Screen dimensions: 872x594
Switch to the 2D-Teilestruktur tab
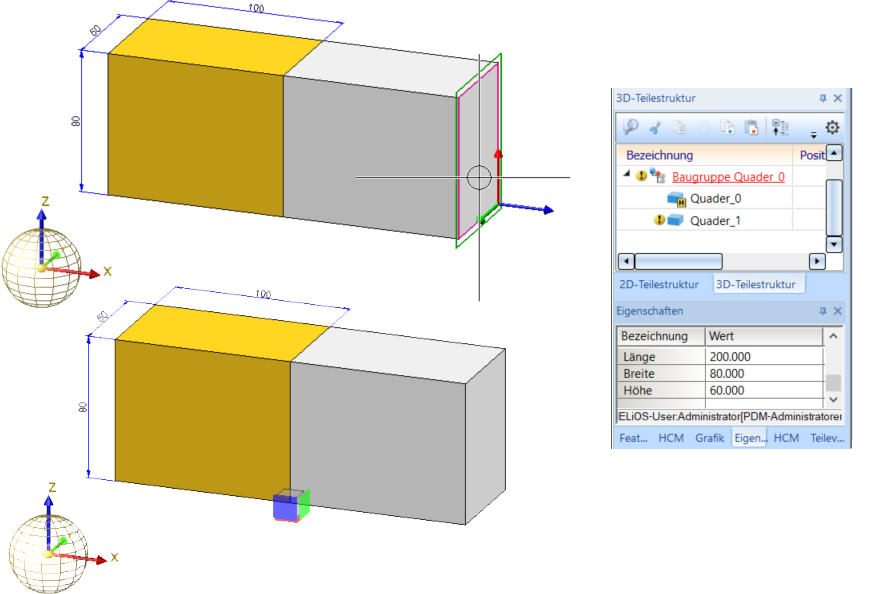pyautogui.click(x=659, y=284)
